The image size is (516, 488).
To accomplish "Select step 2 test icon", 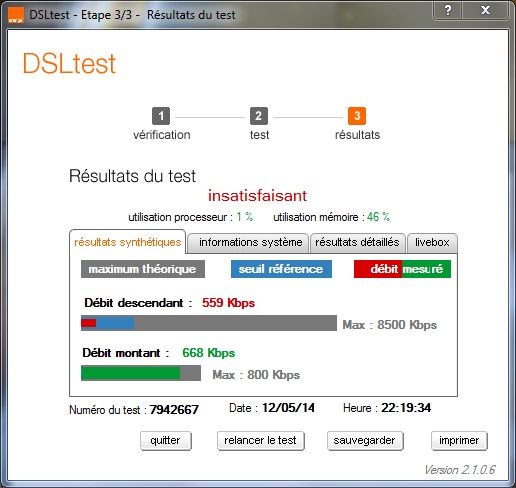I will tap(259, 116).
